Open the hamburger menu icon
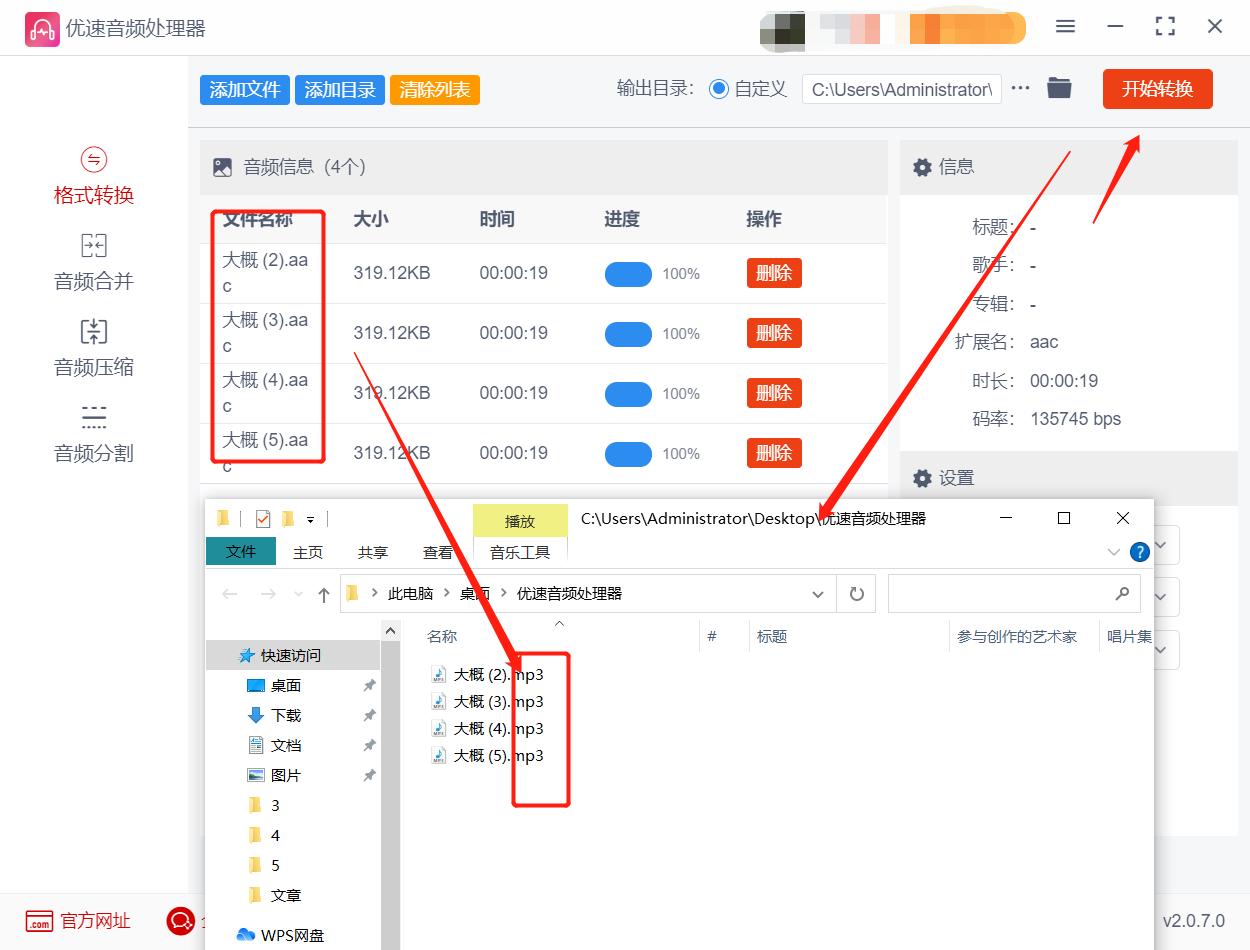 1065,27
